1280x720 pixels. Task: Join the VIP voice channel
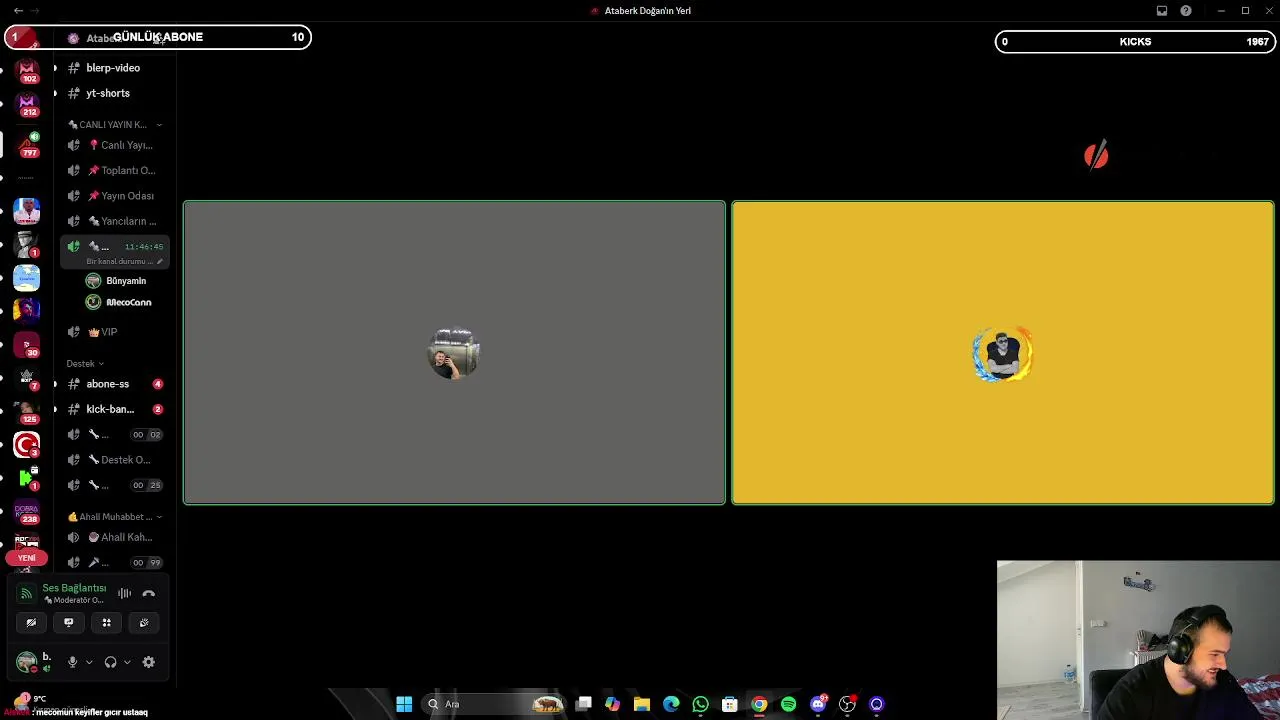click(115, 332)
